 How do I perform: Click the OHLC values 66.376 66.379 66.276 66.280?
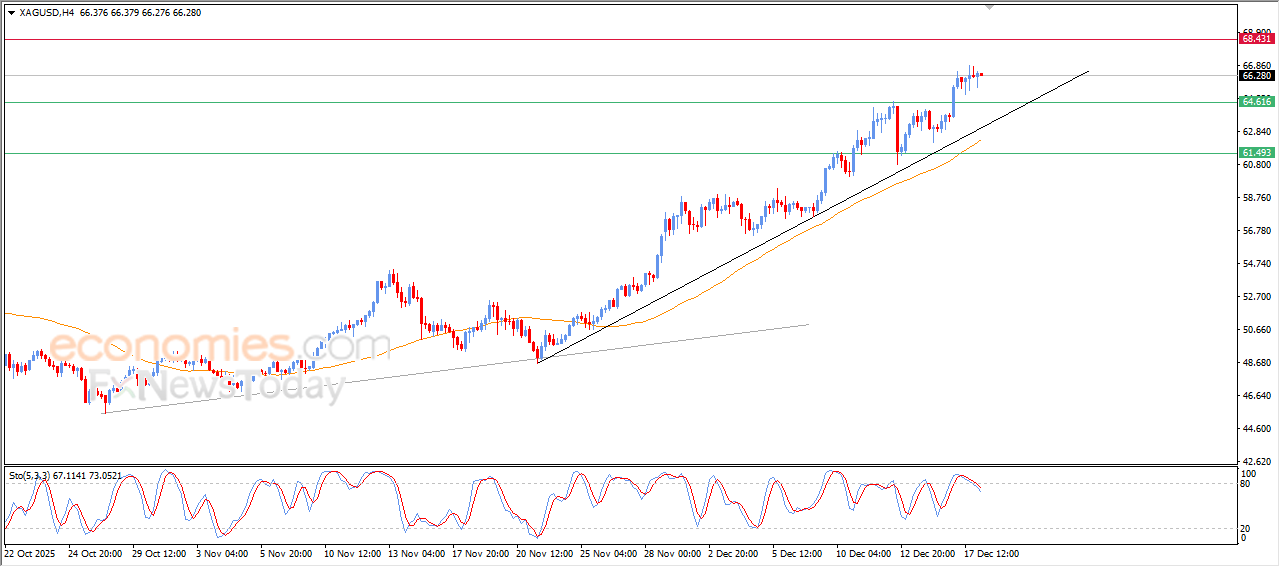(140, 13)
